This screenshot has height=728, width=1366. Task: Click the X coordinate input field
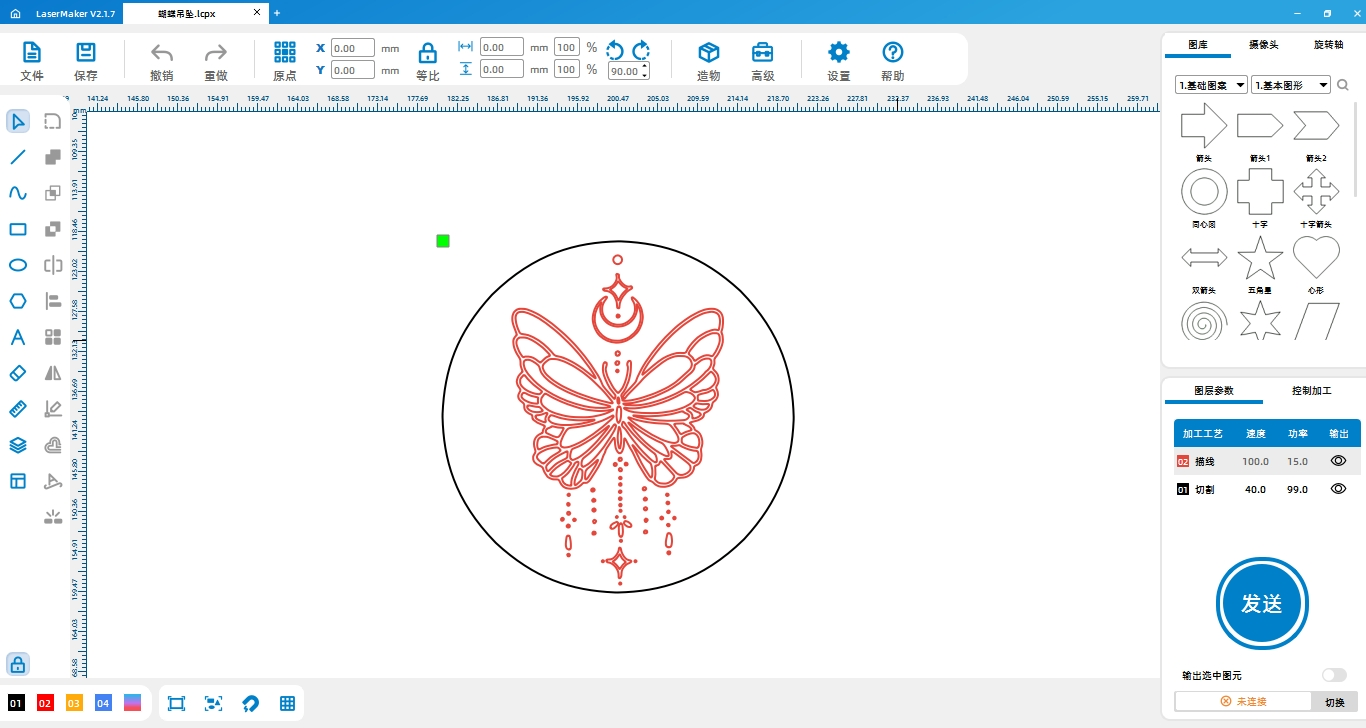point(352,48)
